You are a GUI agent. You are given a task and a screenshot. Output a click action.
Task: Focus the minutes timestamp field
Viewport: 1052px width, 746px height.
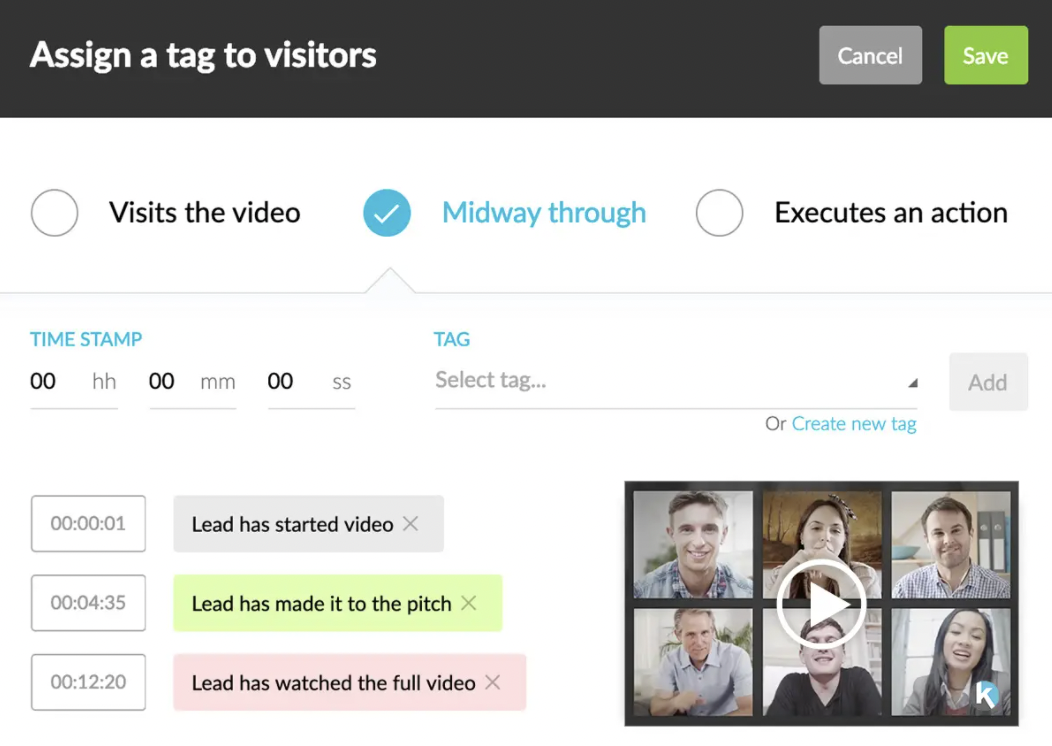coord(193,382)
